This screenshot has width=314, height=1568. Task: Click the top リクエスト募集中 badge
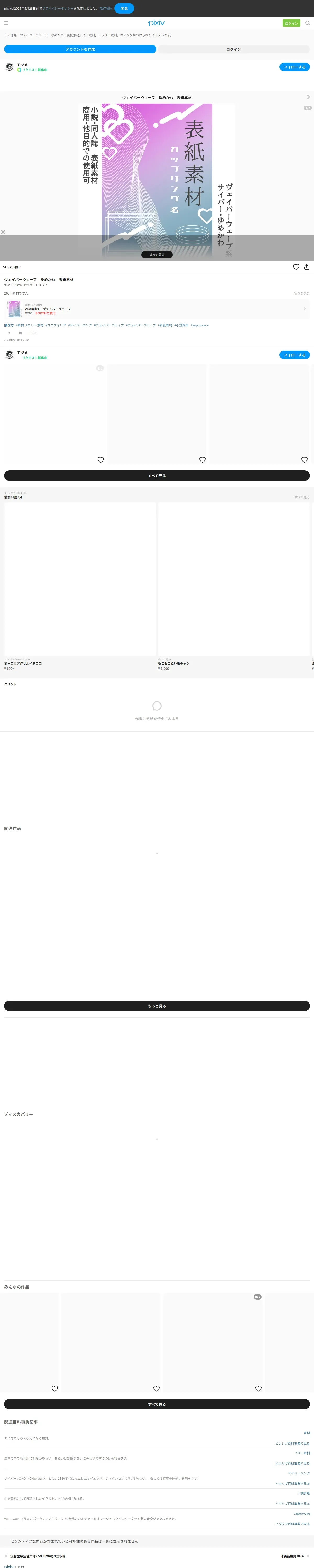pyautogui.click(x=32, y=70)
